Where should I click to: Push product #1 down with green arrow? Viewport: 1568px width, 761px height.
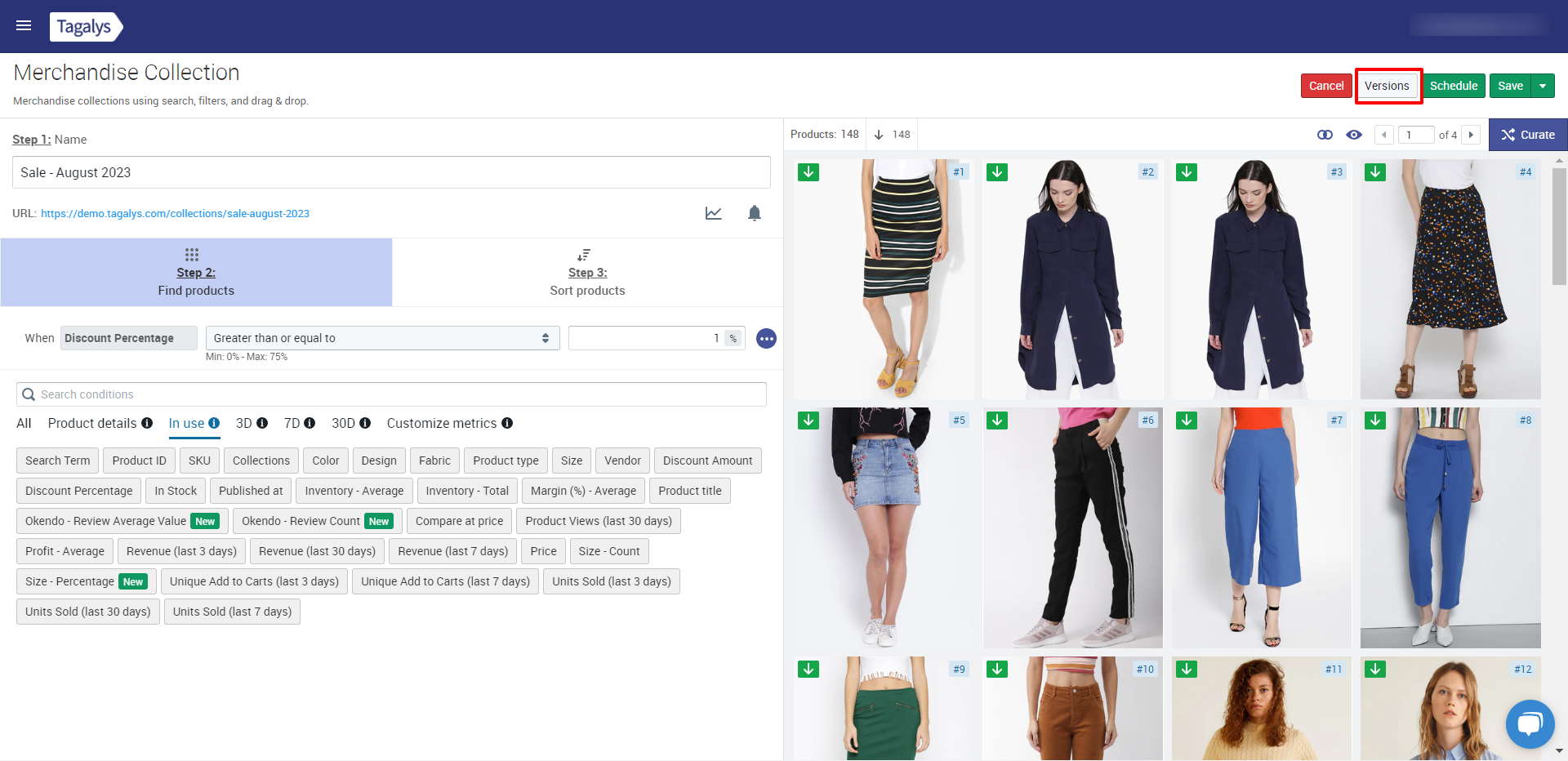point(808,172)
